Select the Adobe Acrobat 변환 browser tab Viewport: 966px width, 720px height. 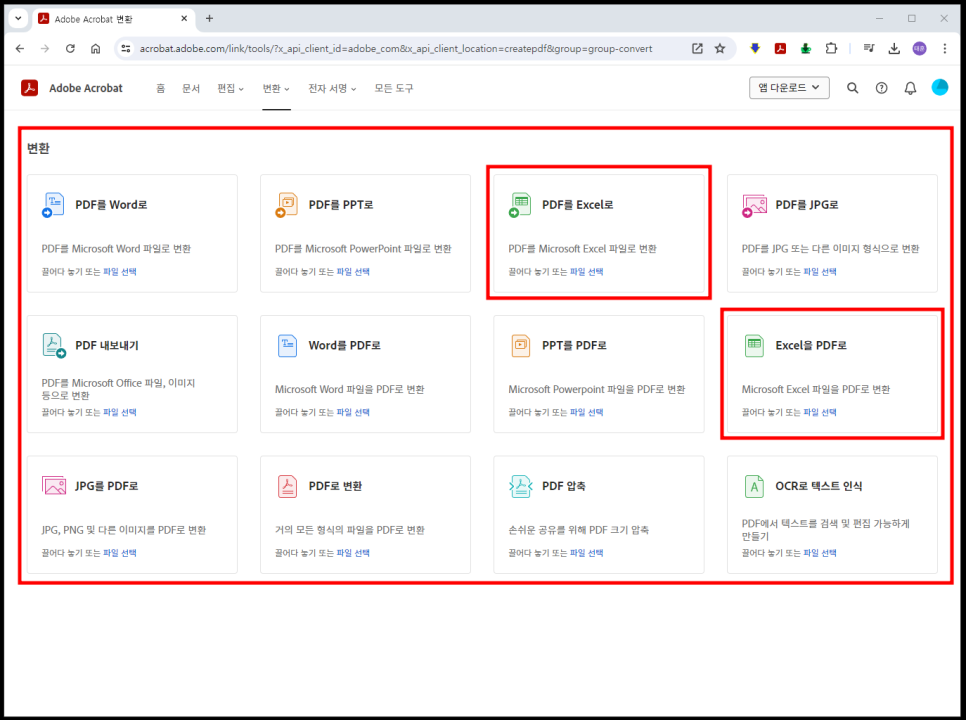113,19
